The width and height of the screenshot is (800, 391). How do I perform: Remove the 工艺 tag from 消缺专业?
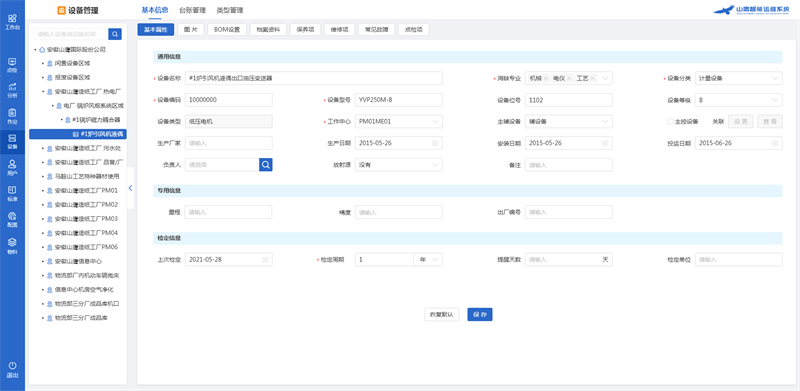[x=592, y=78]
